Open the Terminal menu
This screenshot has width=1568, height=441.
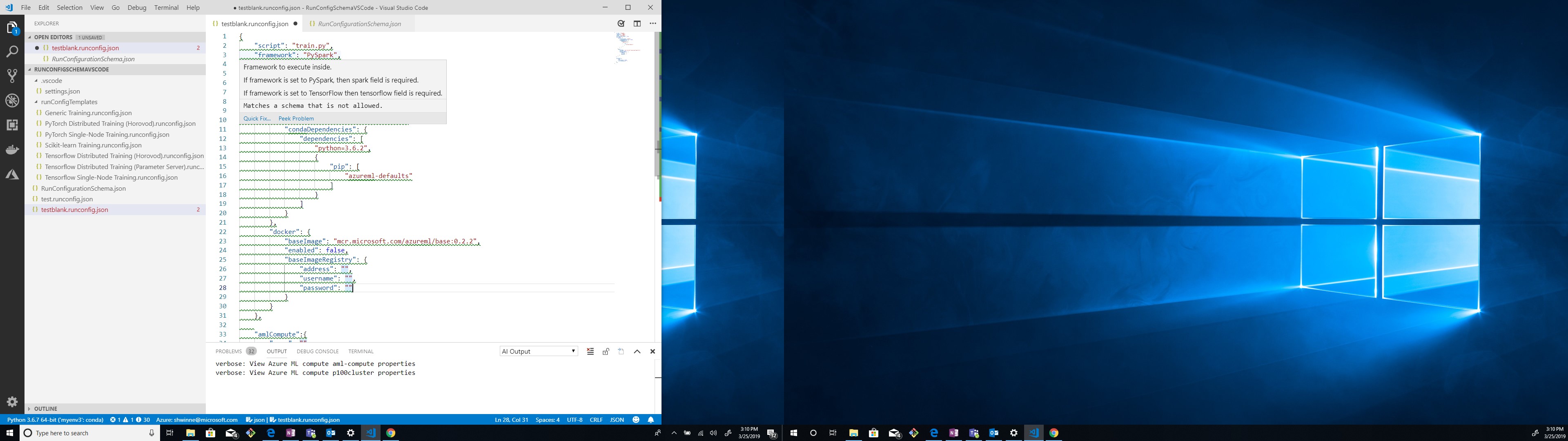tap(166, 7)
